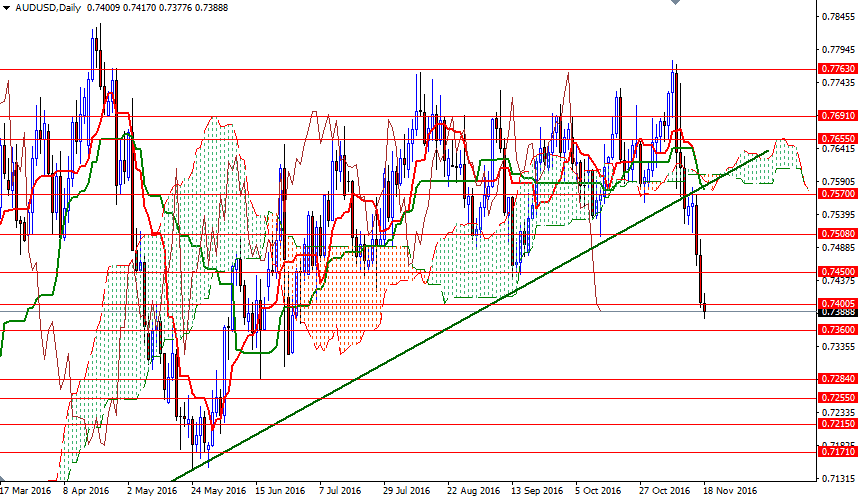Click the 0.76415 price axis value
The image size is (863, 498).
pyautogui.click(x=839, y=149)
